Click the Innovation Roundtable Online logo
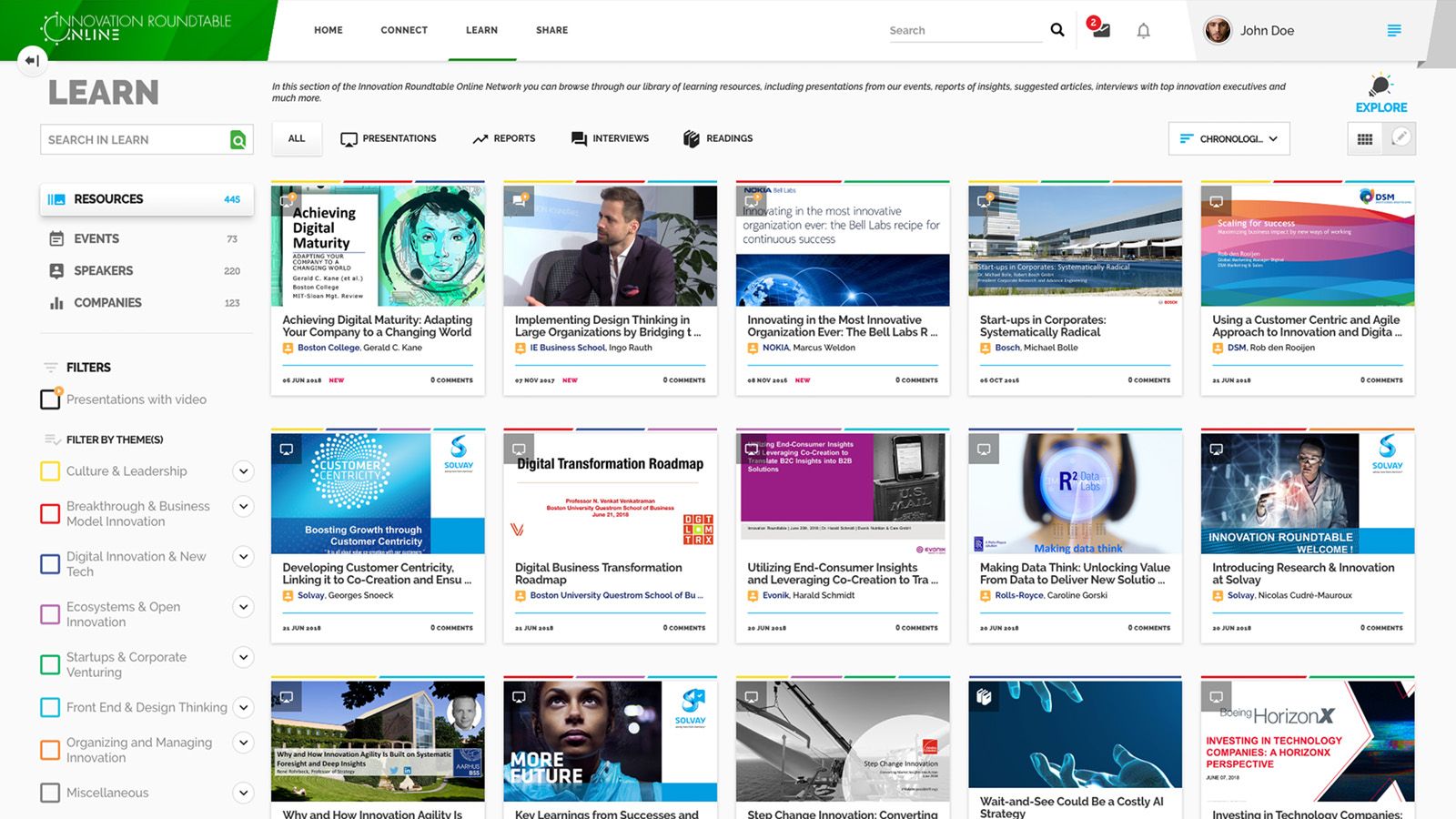 coord(136,28)
